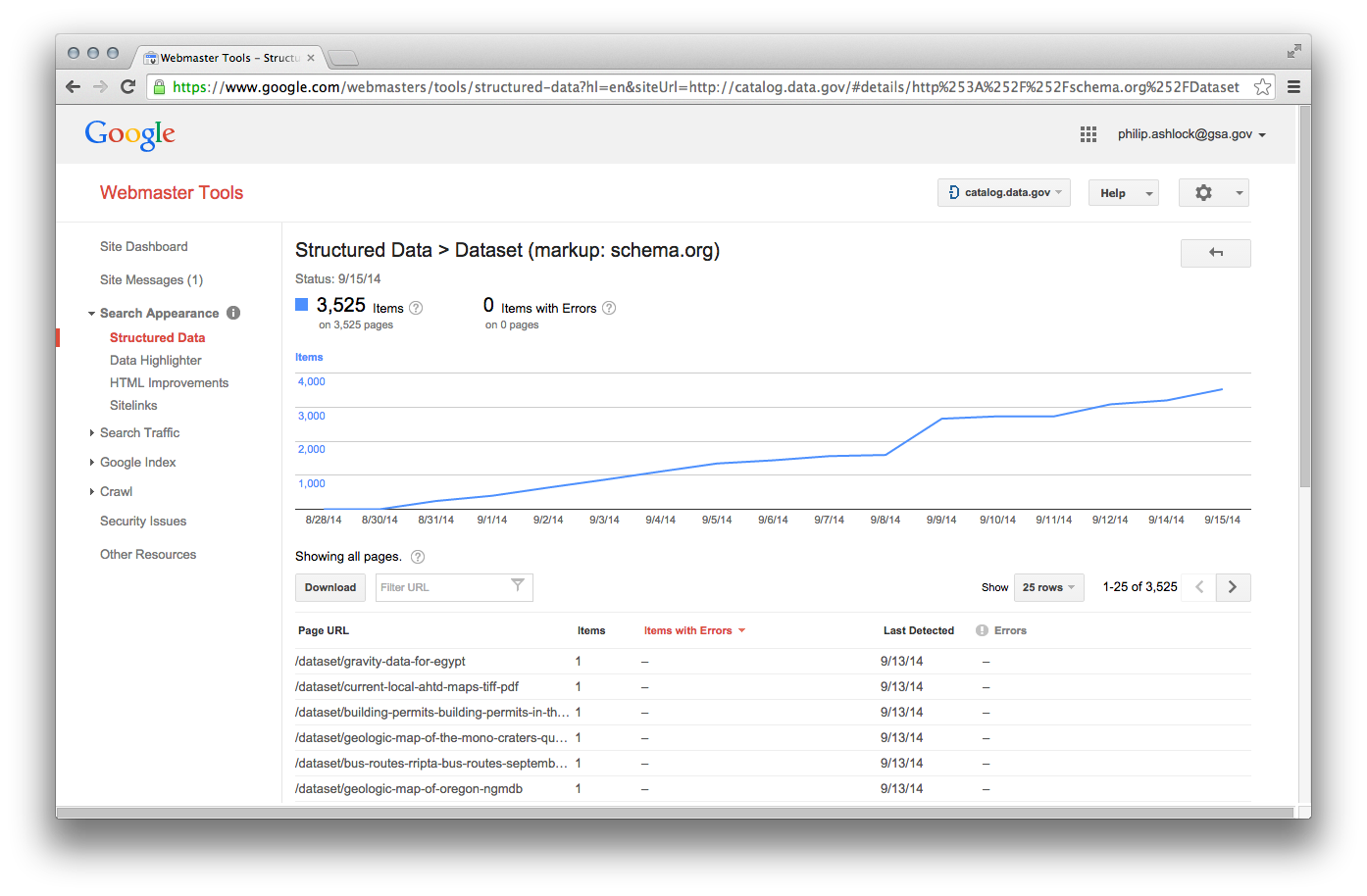Close the Webmaster Tools browser tab
The width and height of the screenshot is (1367, 896).
pyautogui.click(x=311, y=58)
